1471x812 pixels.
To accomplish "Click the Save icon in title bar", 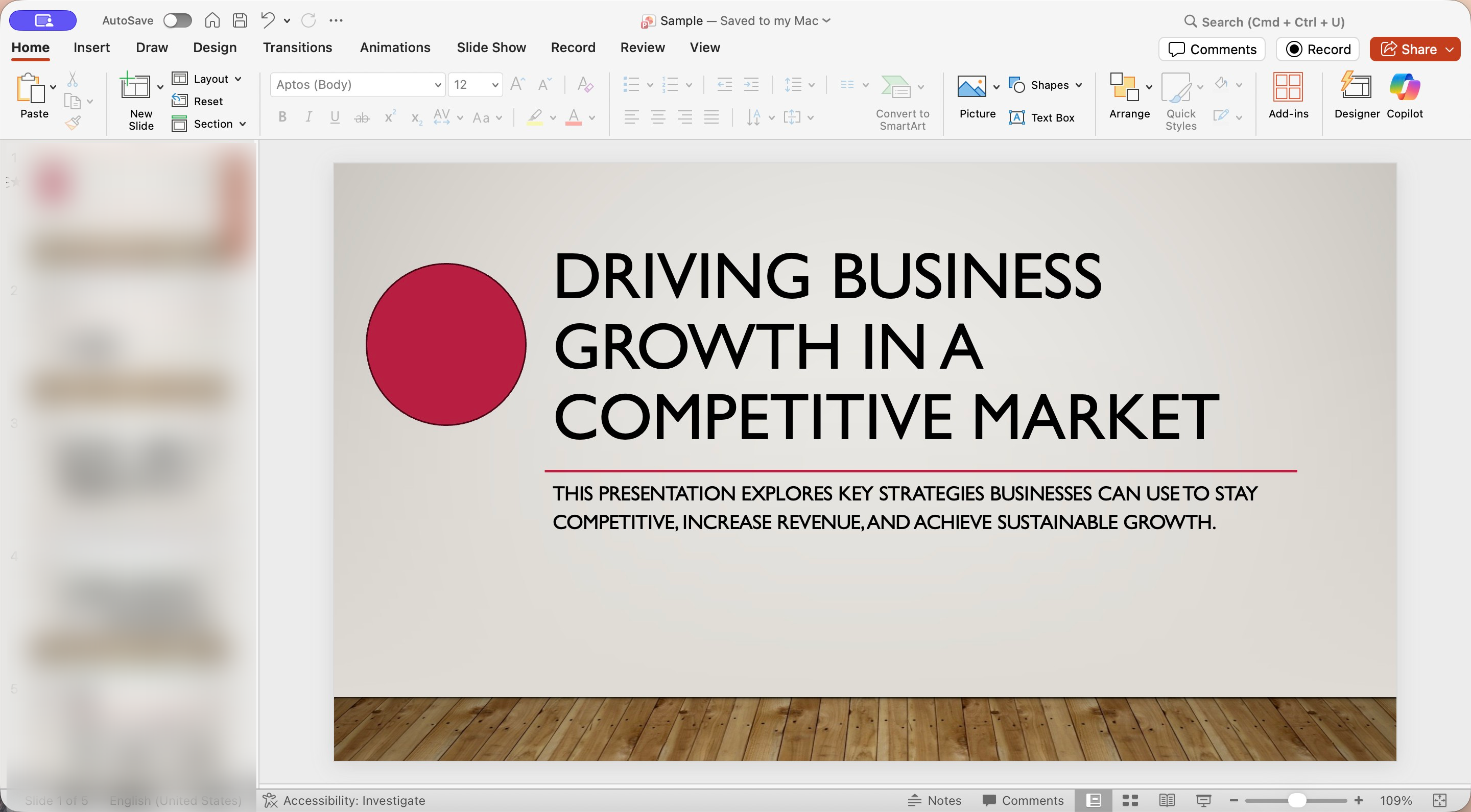I will [x=240, y=20].
